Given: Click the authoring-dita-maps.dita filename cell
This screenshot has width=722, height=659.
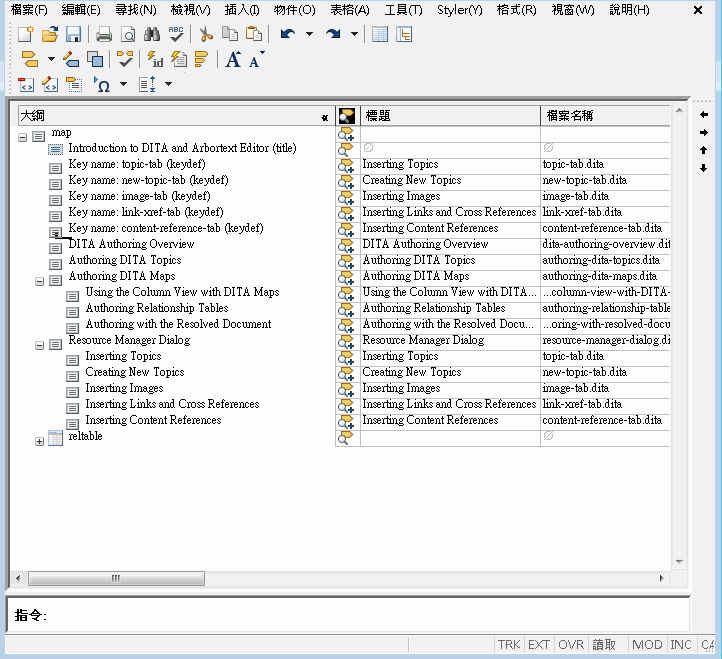Looking at the screenshot, I should 605,276.
